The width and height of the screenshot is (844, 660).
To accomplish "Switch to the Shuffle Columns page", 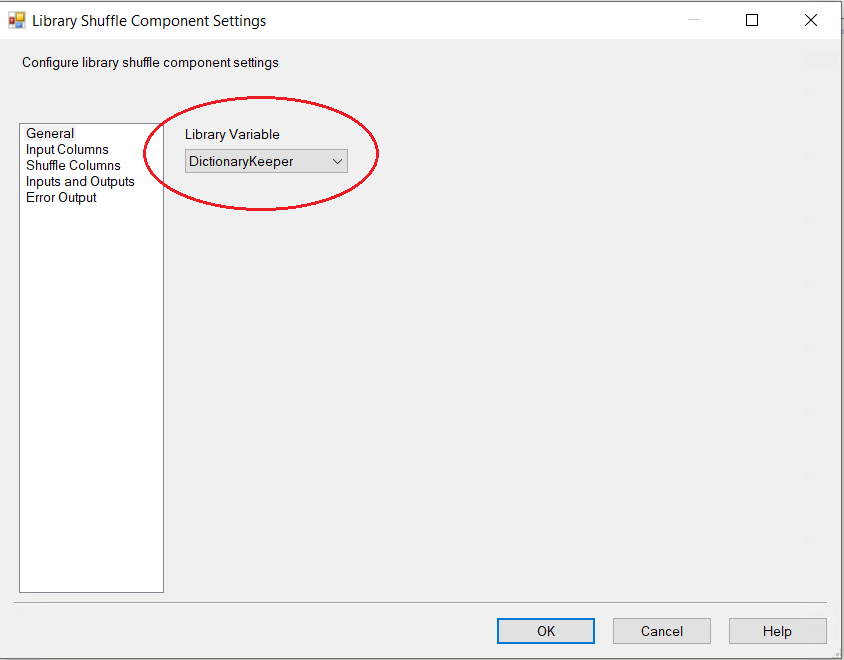I will click(73, 165).
